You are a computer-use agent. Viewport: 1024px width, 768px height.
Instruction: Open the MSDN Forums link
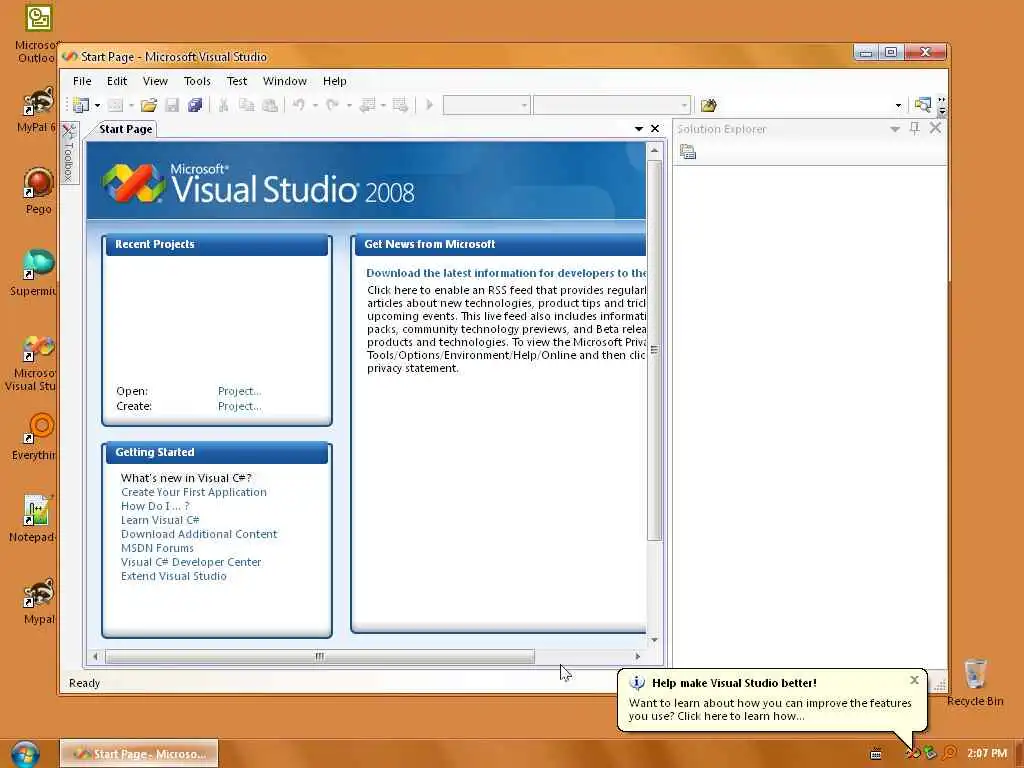coord(157,549)
